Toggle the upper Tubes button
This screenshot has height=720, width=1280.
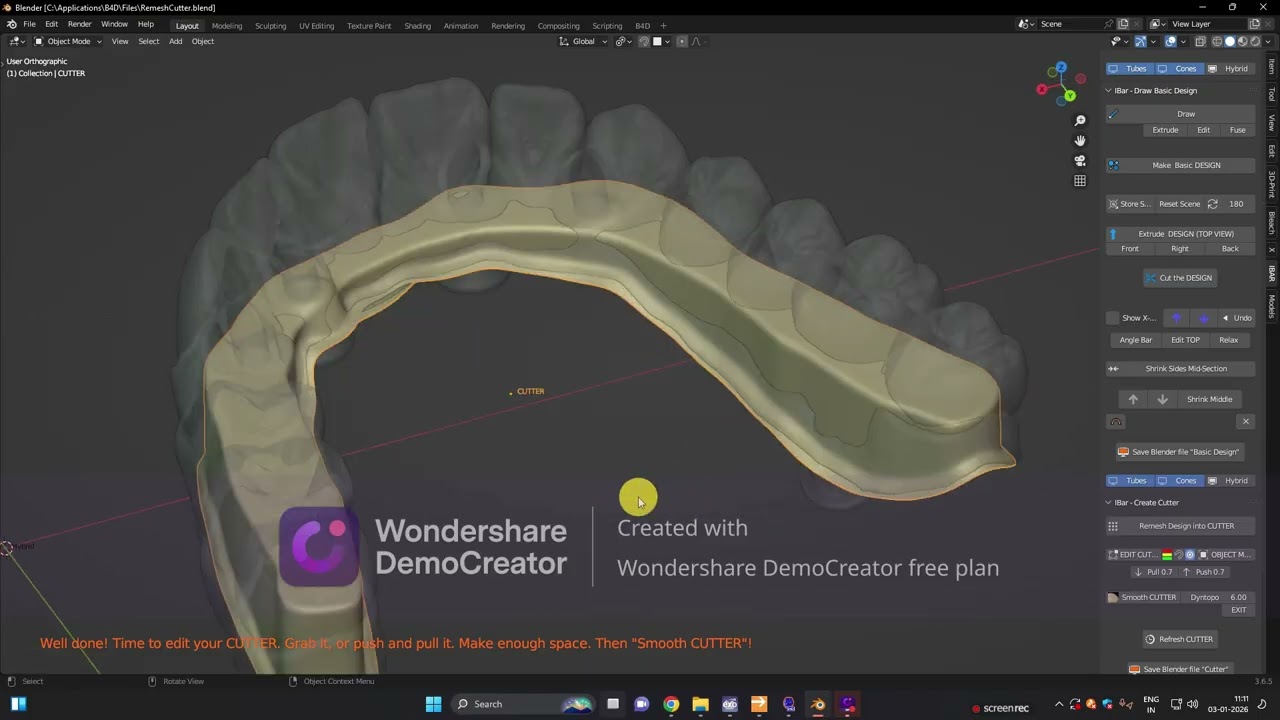(1129, 69)
